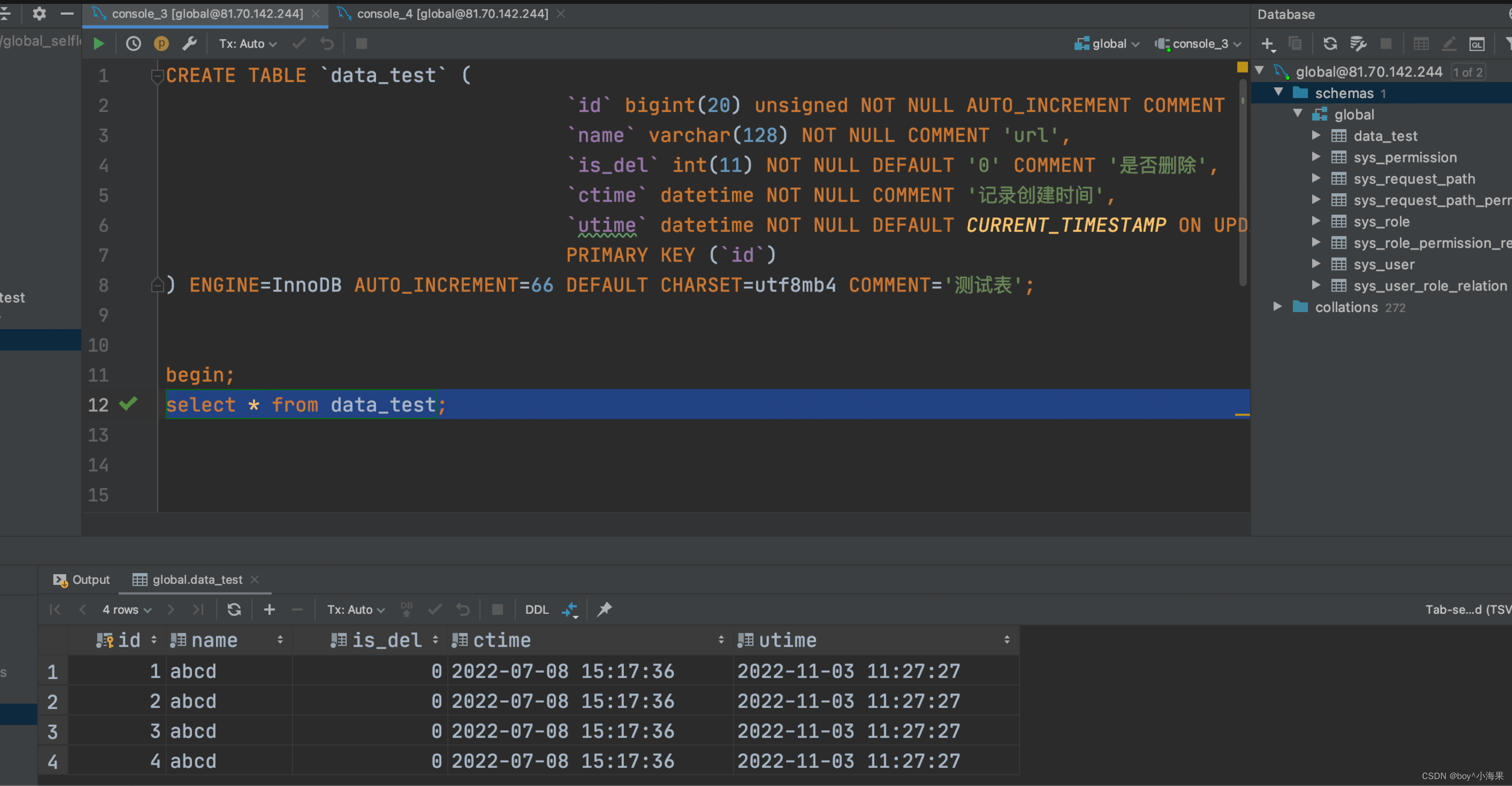Open the Tx: Auto dropdown in editor toolbar
The width and height of the screenshot is (1512, 786).
[x=247, y=43]
